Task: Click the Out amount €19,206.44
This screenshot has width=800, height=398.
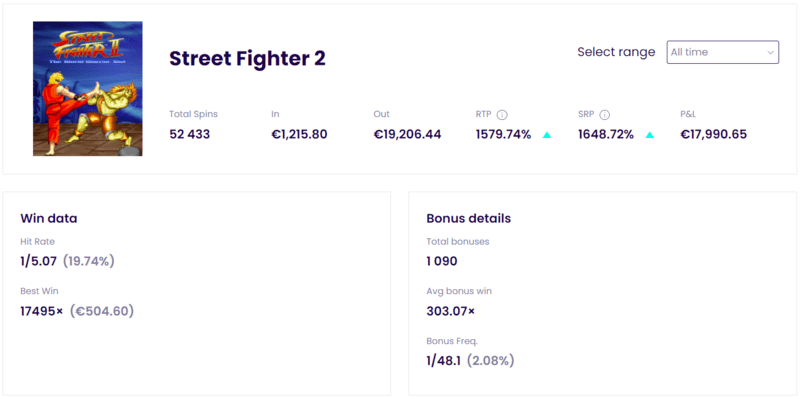Action: tap(407, 135)
